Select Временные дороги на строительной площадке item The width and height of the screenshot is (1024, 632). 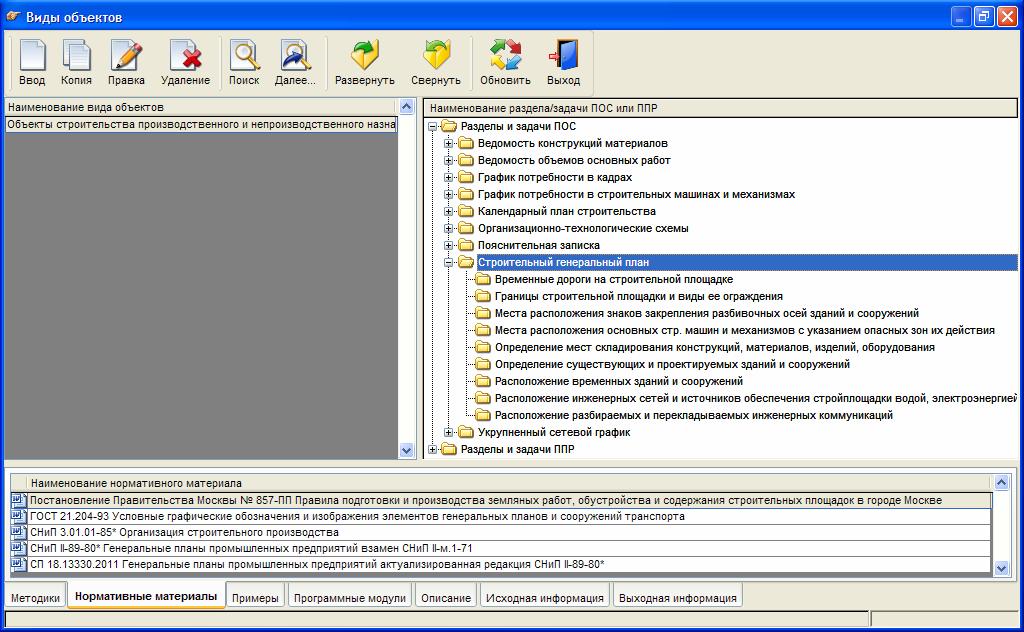(x=614, y=279)
